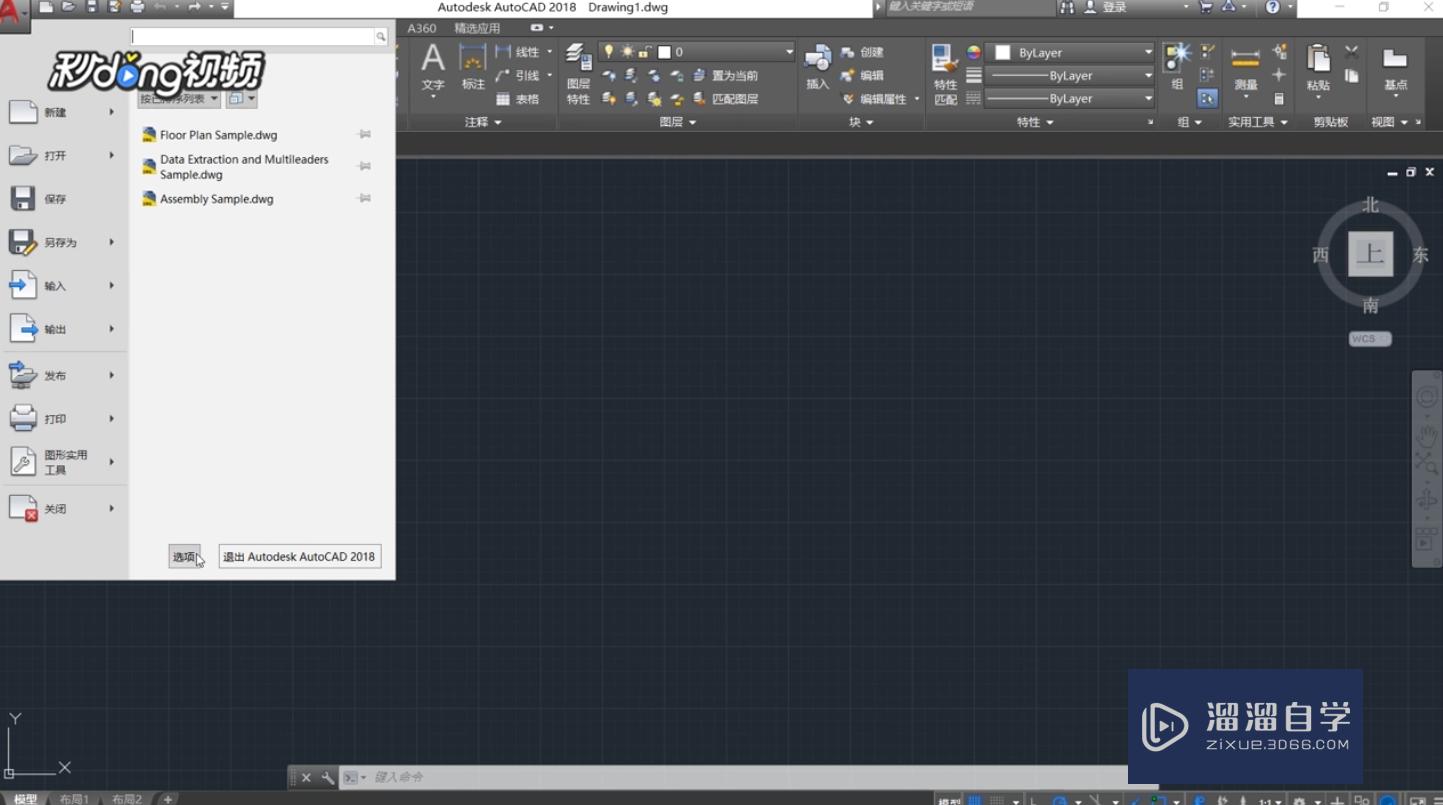Select the 引线 leader tool
This screenshot has width=1443, height=805.
518,75
